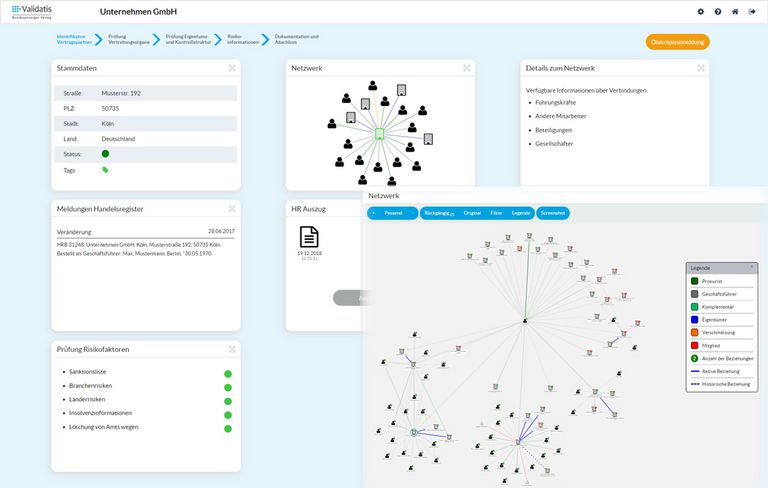768x488 pixels.
Task: Click the Anzahl der Beziehungen legend icon
Action: coord(694,358)
